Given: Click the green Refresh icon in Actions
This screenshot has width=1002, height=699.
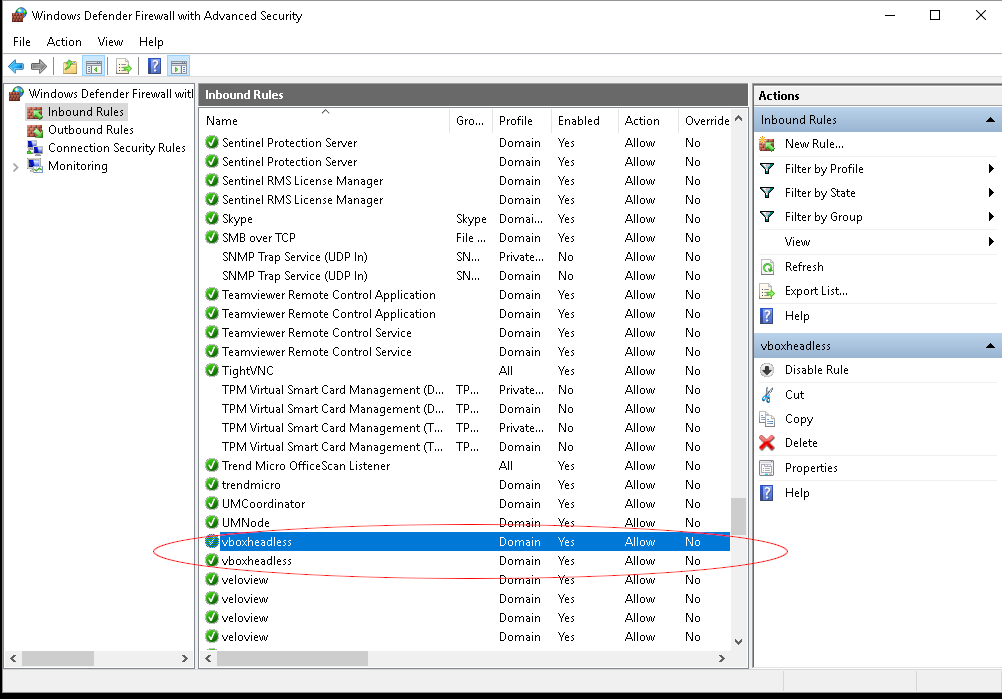Looking at the screenshot, I should click(x=767, y=267).
